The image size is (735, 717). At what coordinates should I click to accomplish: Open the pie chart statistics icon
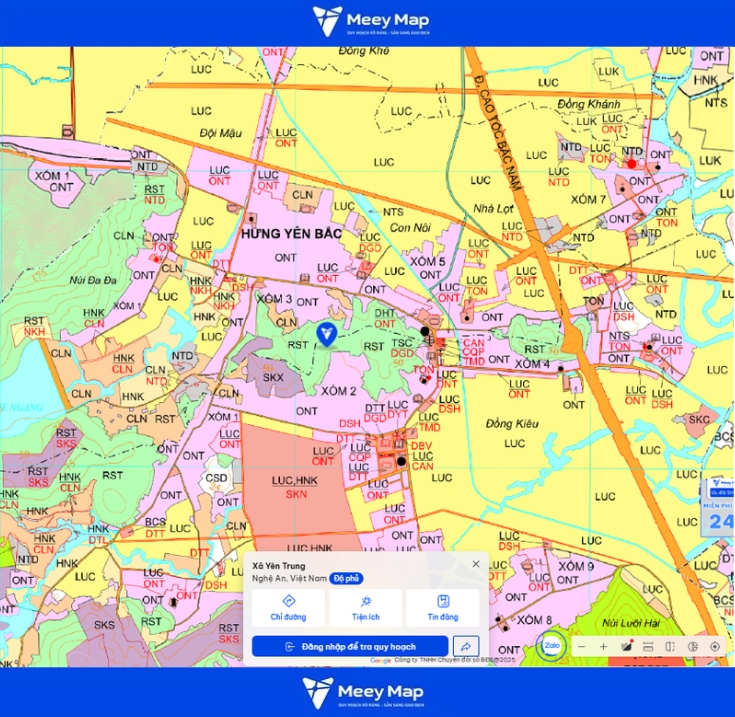[x=692, y=647]
